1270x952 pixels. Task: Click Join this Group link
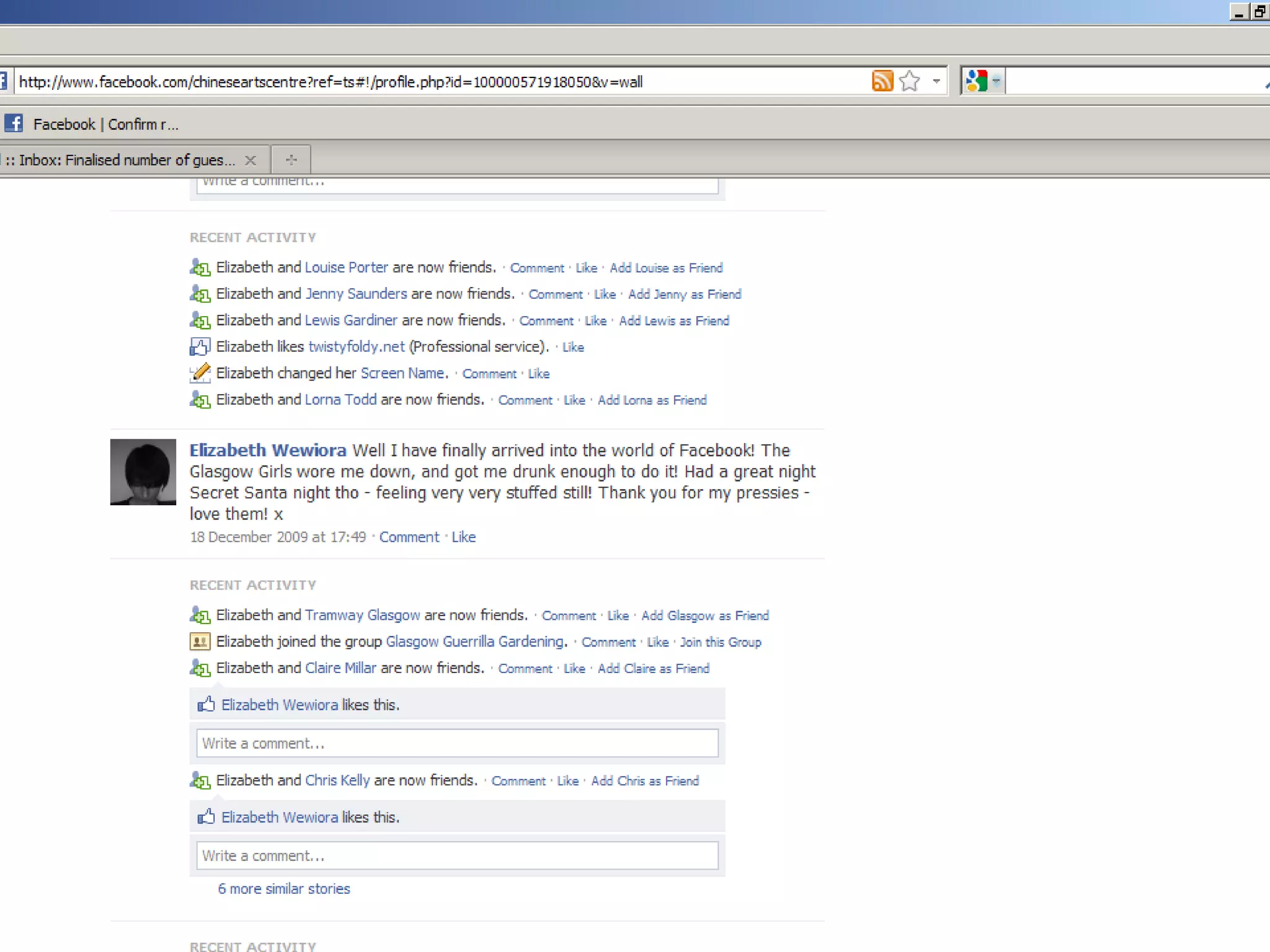click(721, 642)
